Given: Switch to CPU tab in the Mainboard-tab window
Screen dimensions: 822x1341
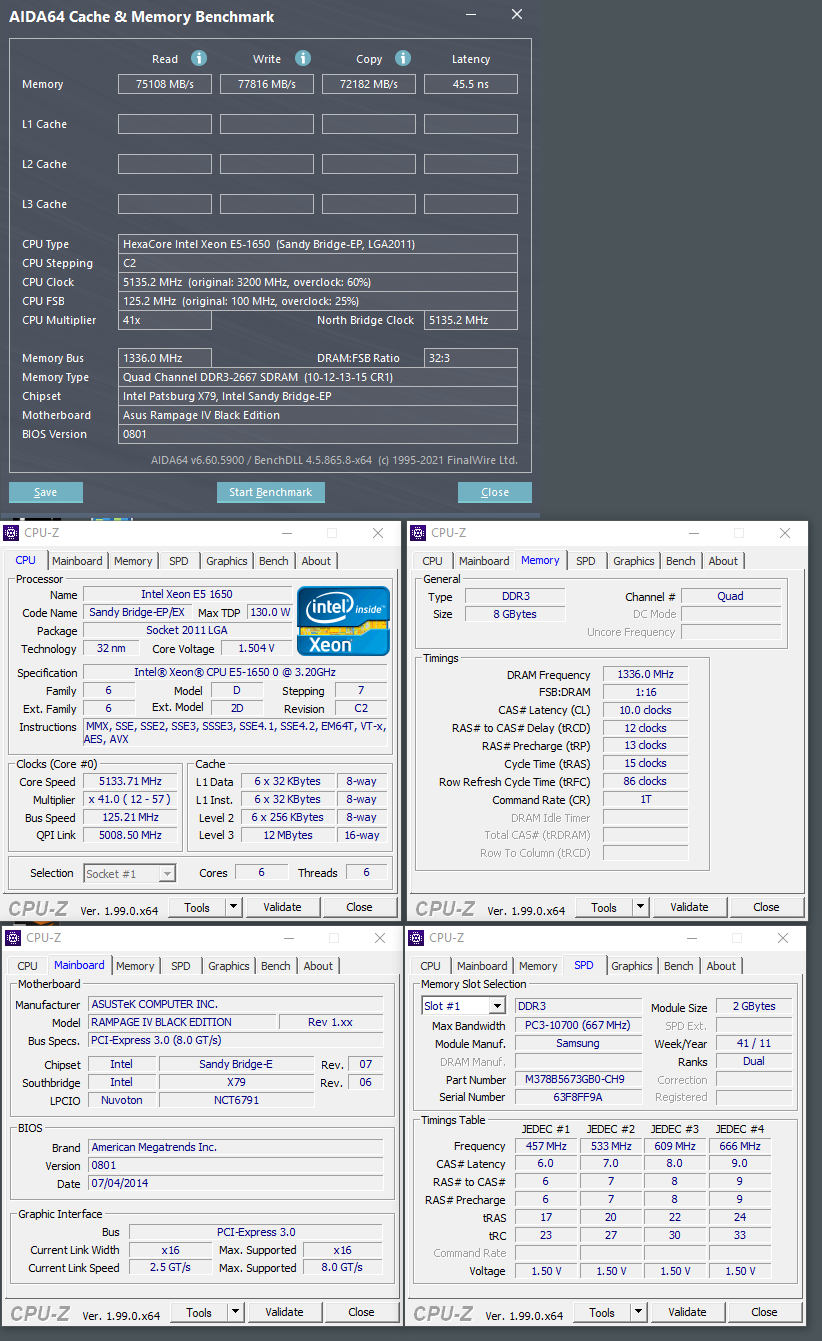Looking at the screenshot, I should [x=27, y=966].
